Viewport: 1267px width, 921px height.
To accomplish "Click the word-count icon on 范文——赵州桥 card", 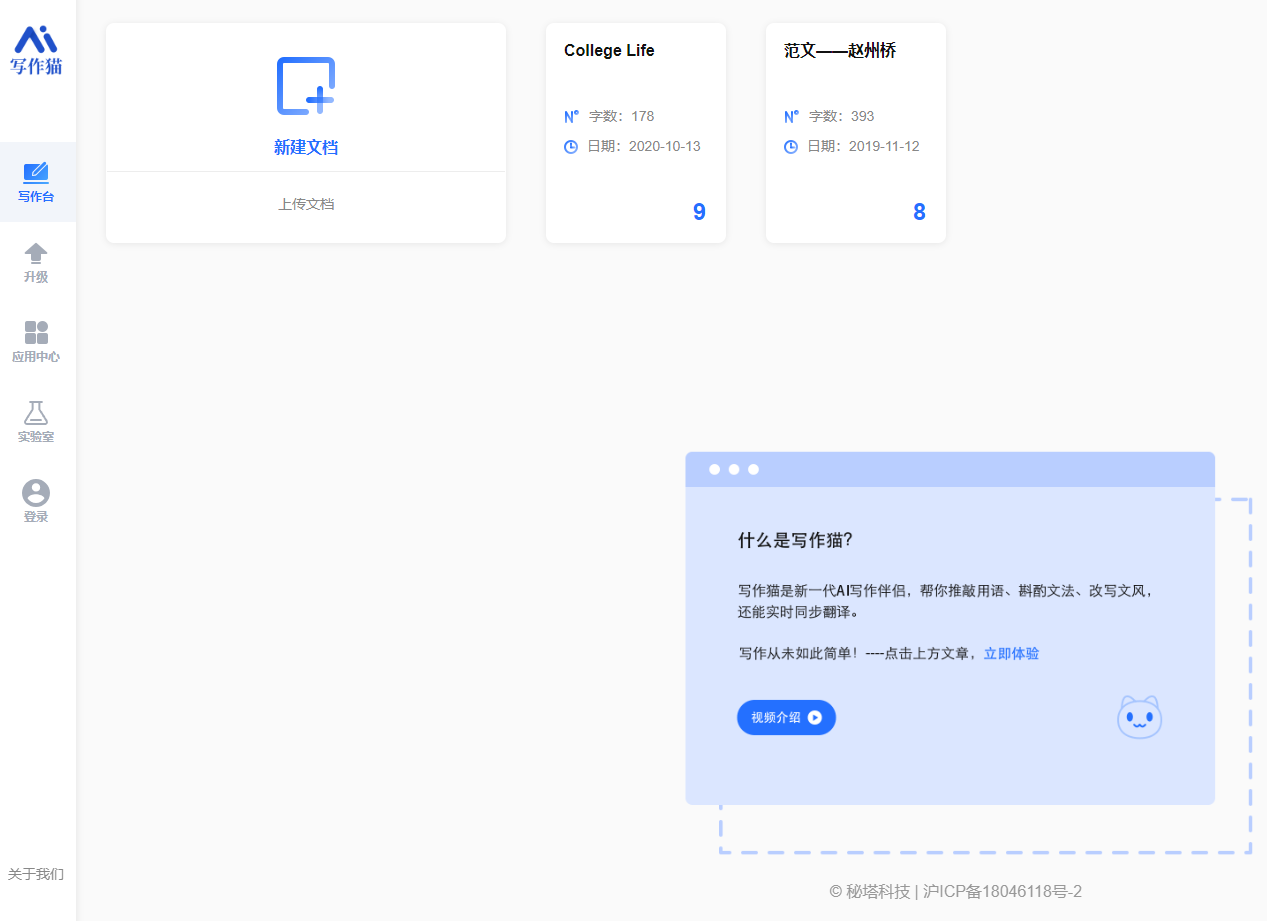I will [x=791, y=115].
